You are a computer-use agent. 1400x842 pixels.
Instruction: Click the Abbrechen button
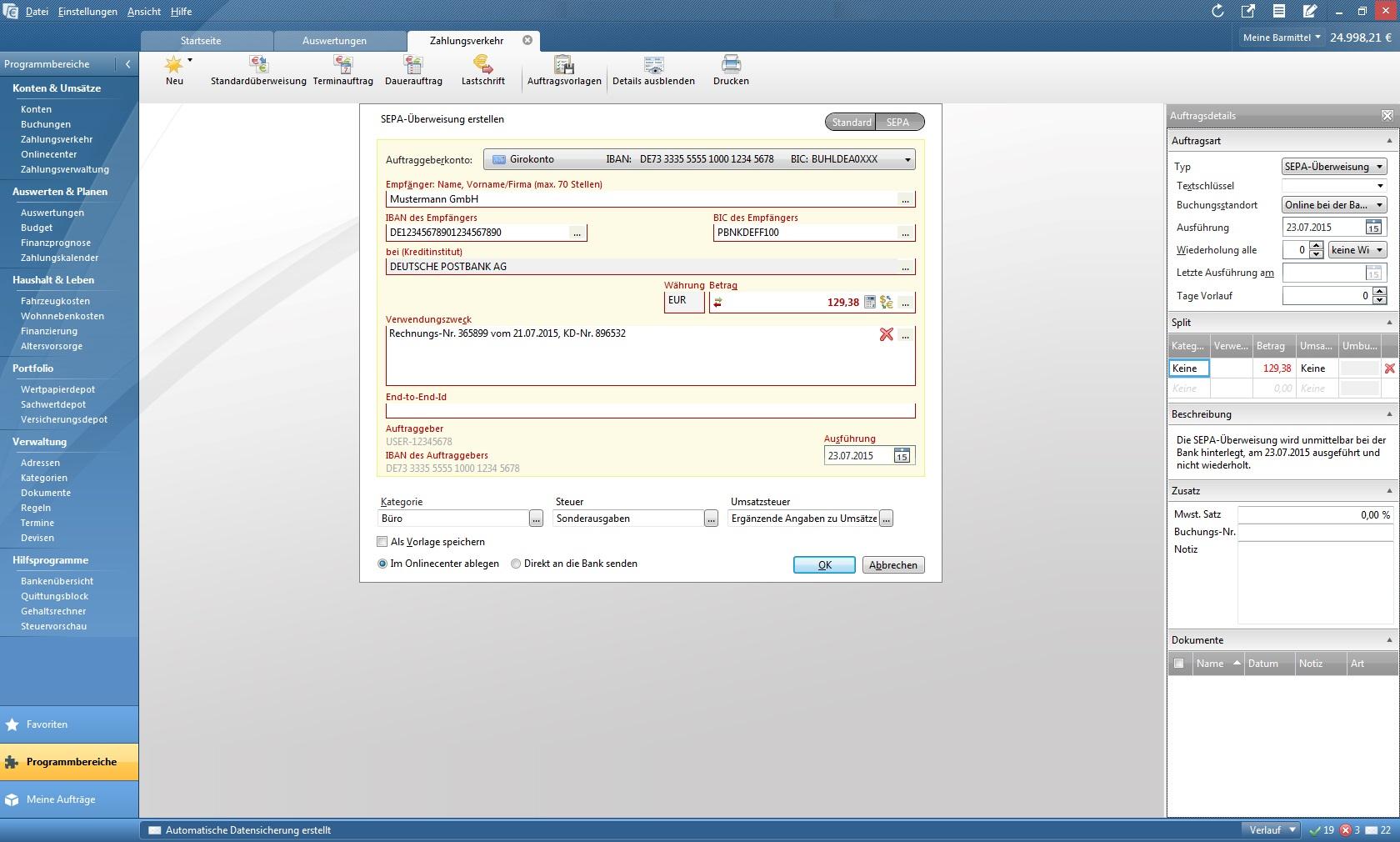pos(892,565)
